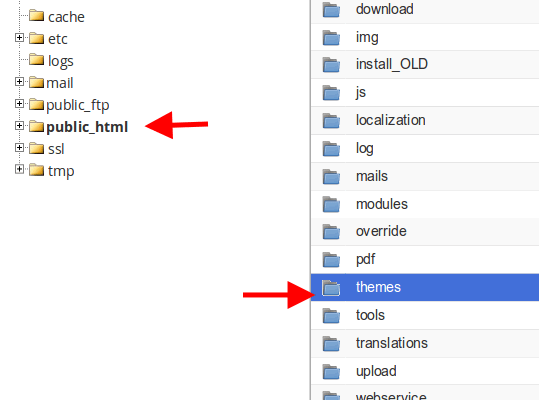The height and width of the screenshot is (400, 539).
Task: Expand the mail folder in tree
Action: (20, 81)
